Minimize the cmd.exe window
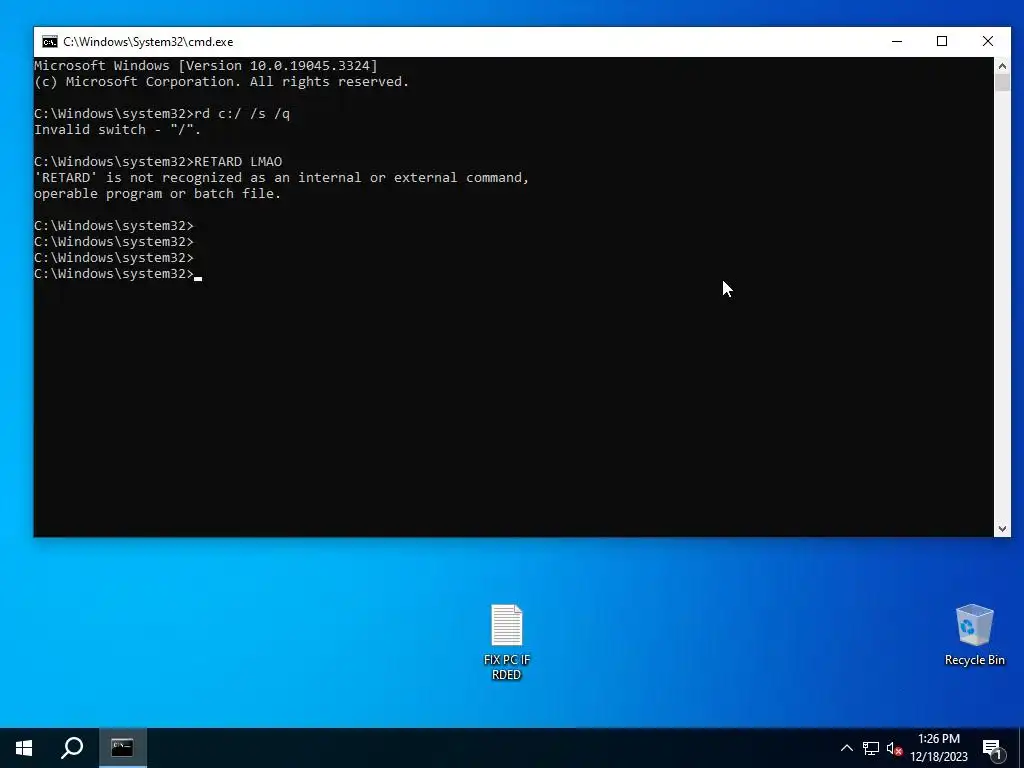 [897, 41]
